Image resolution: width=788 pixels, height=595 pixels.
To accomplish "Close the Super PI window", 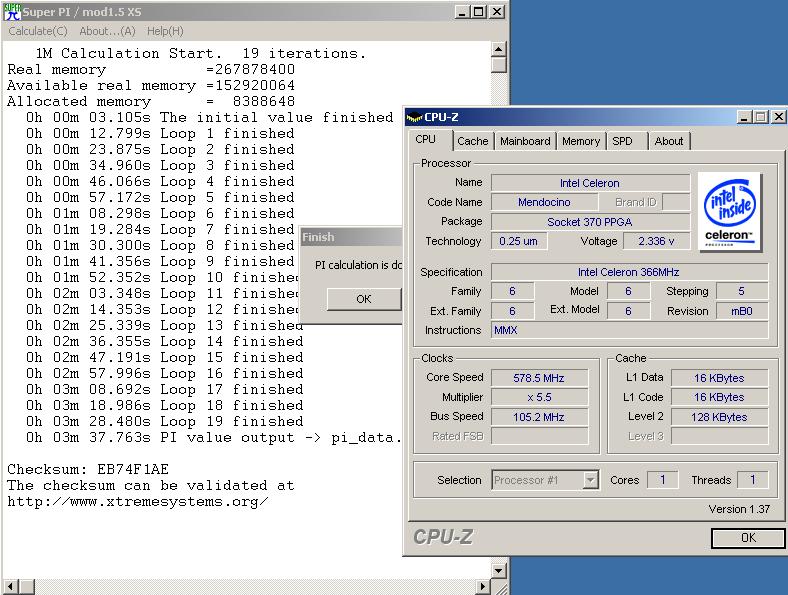I will click(497, 12).
